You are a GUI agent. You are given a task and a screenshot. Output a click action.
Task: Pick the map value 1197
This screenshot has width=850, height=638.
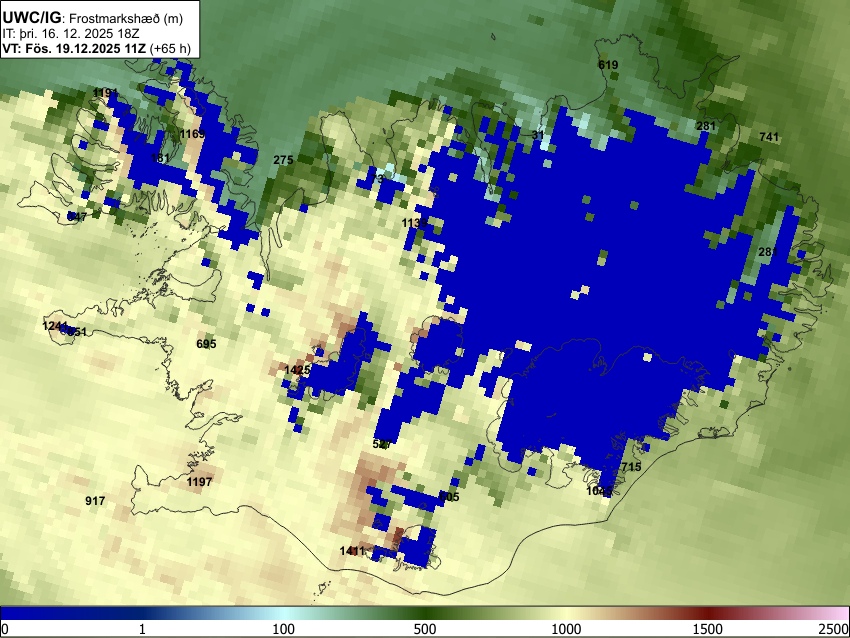tap(199, 481)
